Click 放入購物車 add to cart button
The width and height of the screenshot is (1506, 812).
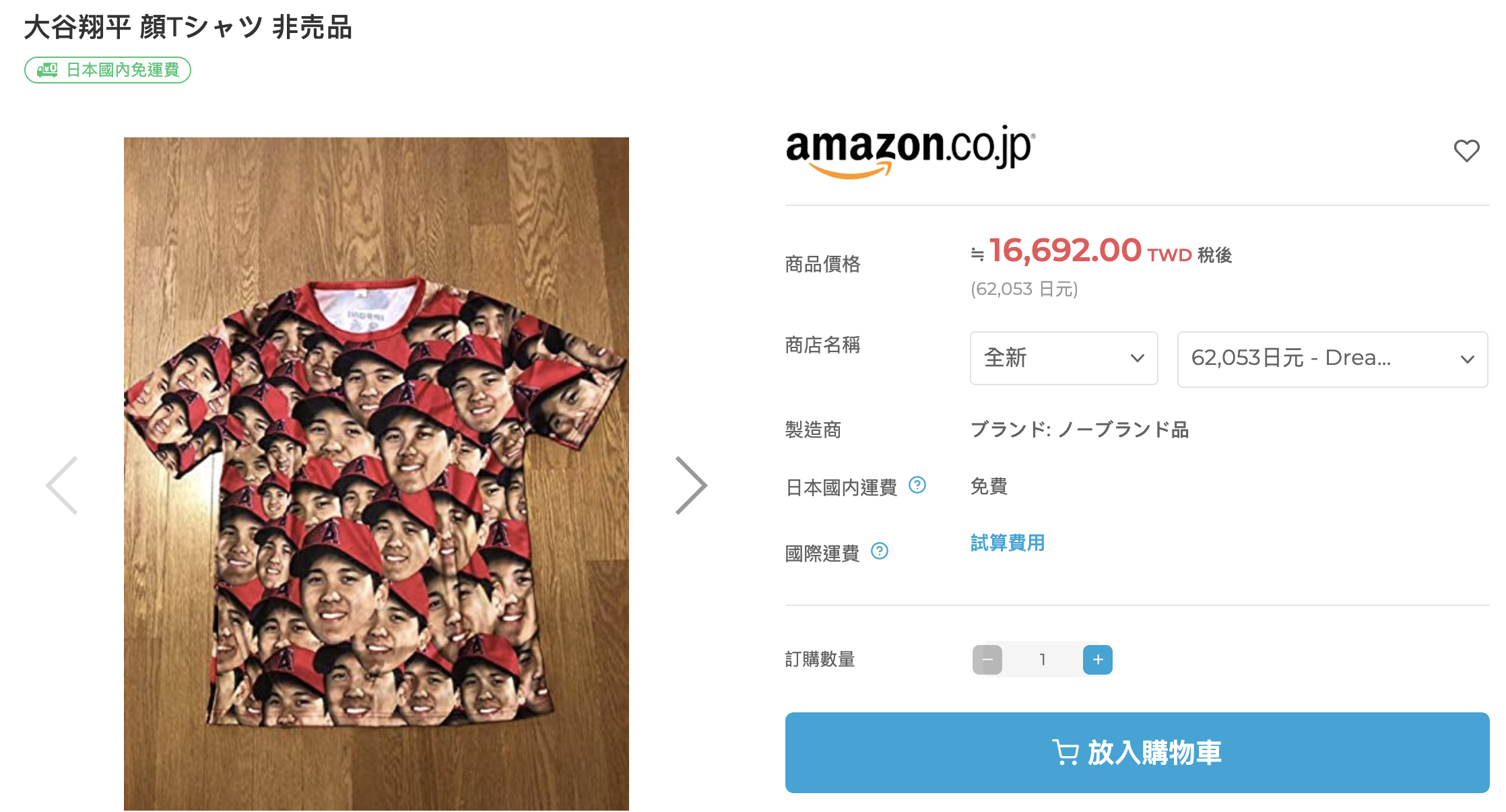[1137, 753]
